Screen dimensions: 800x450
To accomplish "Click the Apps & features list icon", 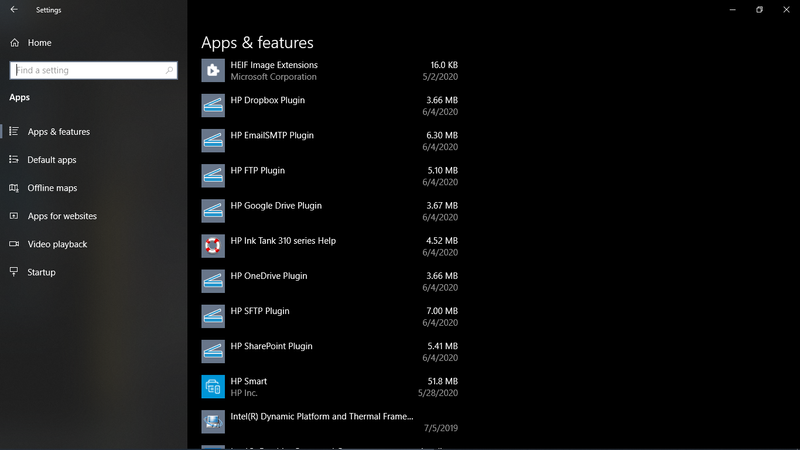I will coord(14,132).
